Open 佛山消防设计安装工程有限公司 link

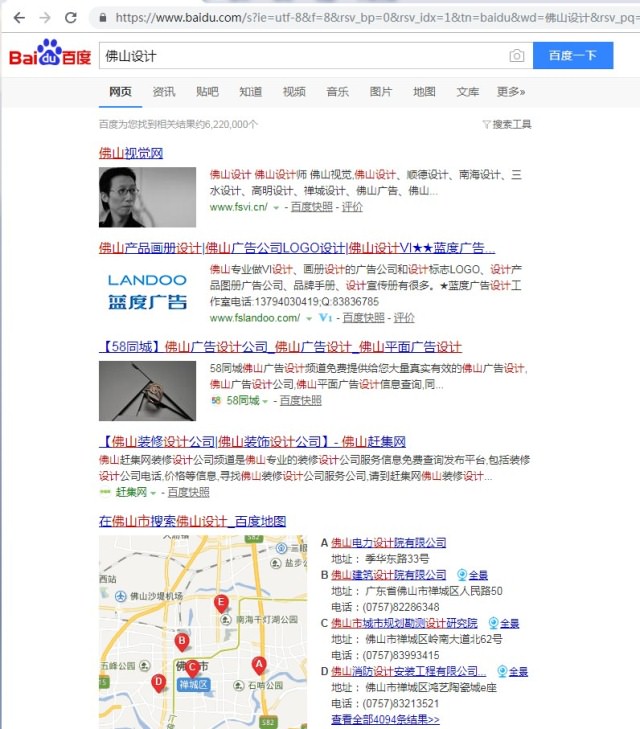[409, 671]
